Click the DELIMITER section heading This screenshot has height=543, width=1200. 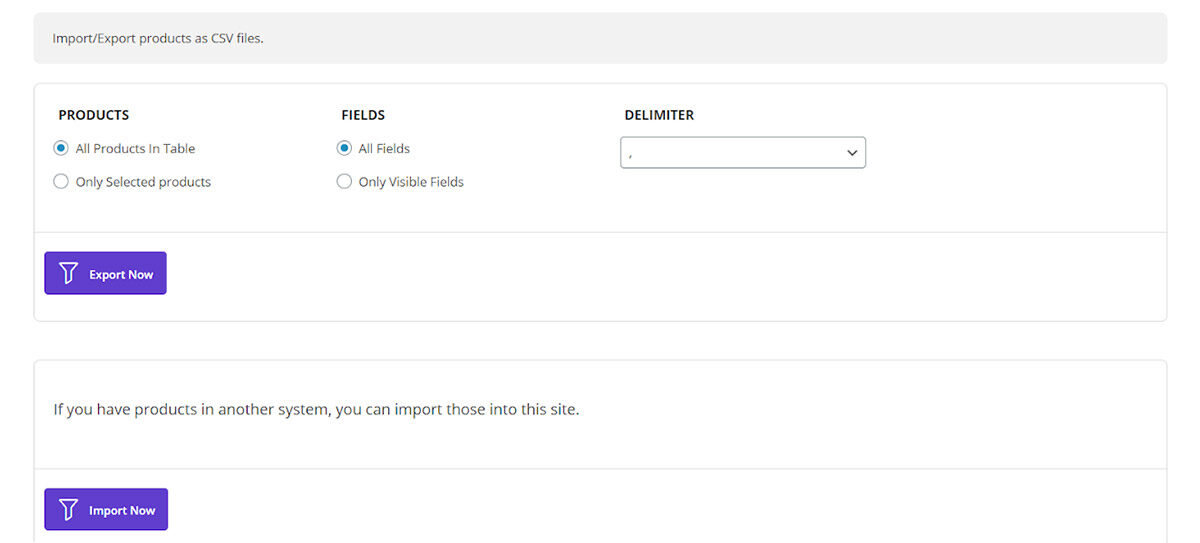click(x=659, y=115)
